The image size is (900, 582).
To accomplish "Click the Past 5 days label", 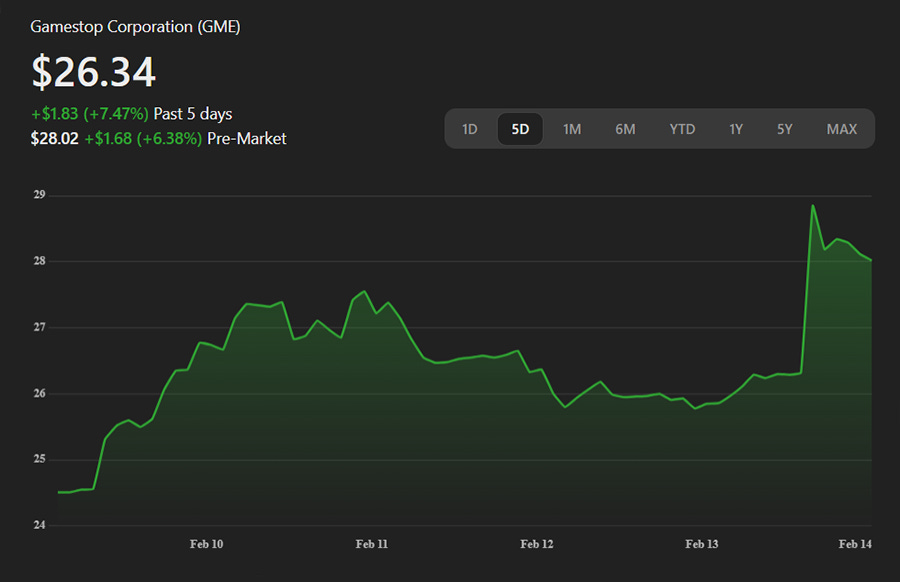I will (x=193, y=114).
